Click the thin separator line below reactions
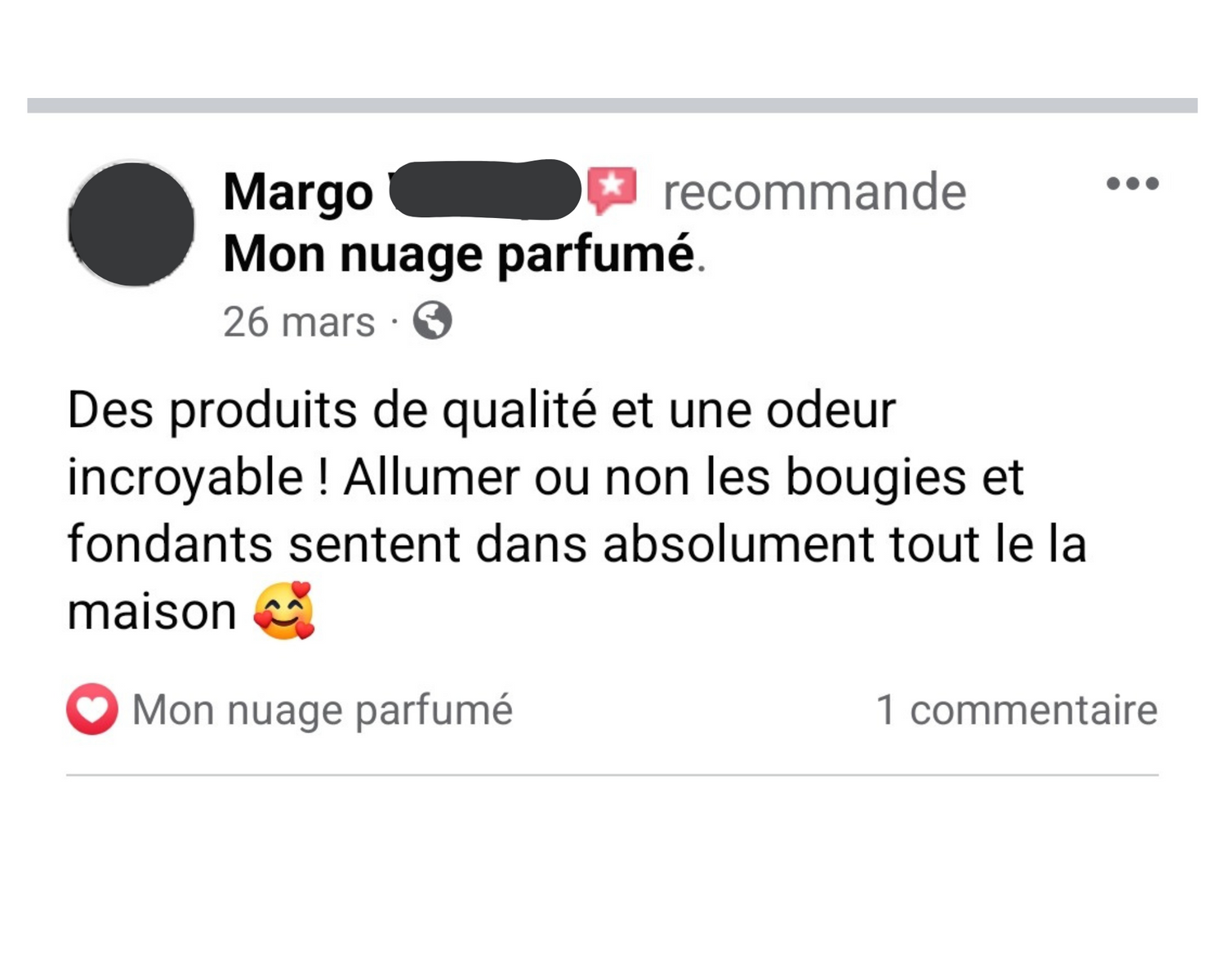The image size is (1225, 980). tap(612, 775)
